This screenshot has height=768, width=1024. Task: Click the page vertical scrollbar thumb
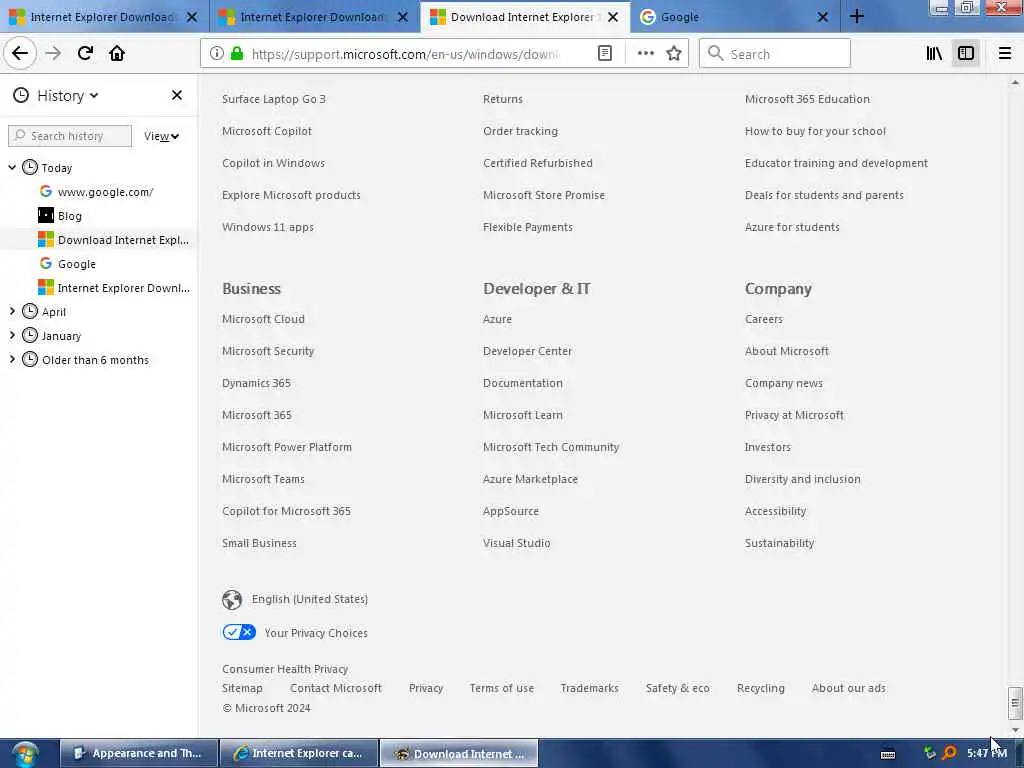click(1014, 703)
